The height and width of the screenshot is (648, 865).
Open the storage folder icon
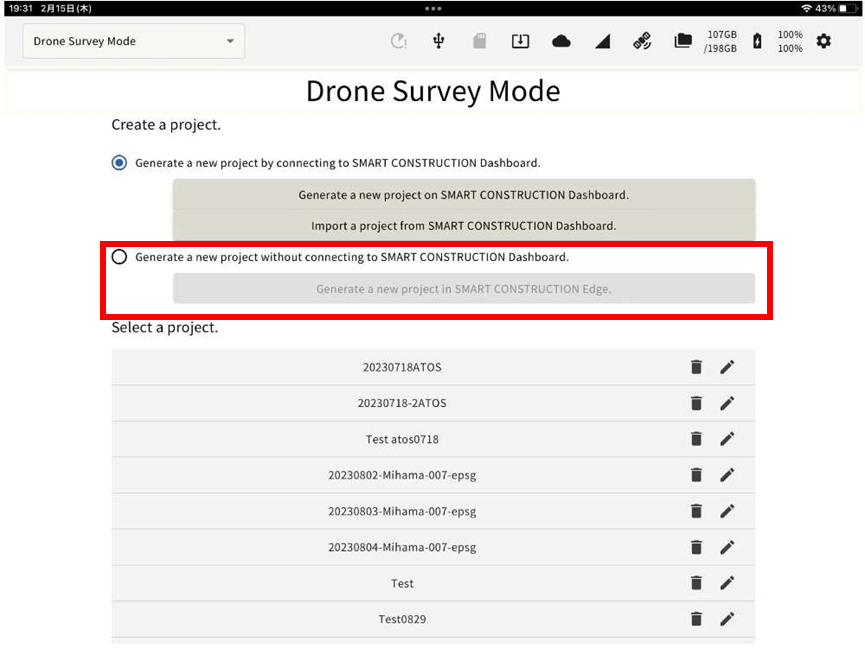(x=682, y=41)
